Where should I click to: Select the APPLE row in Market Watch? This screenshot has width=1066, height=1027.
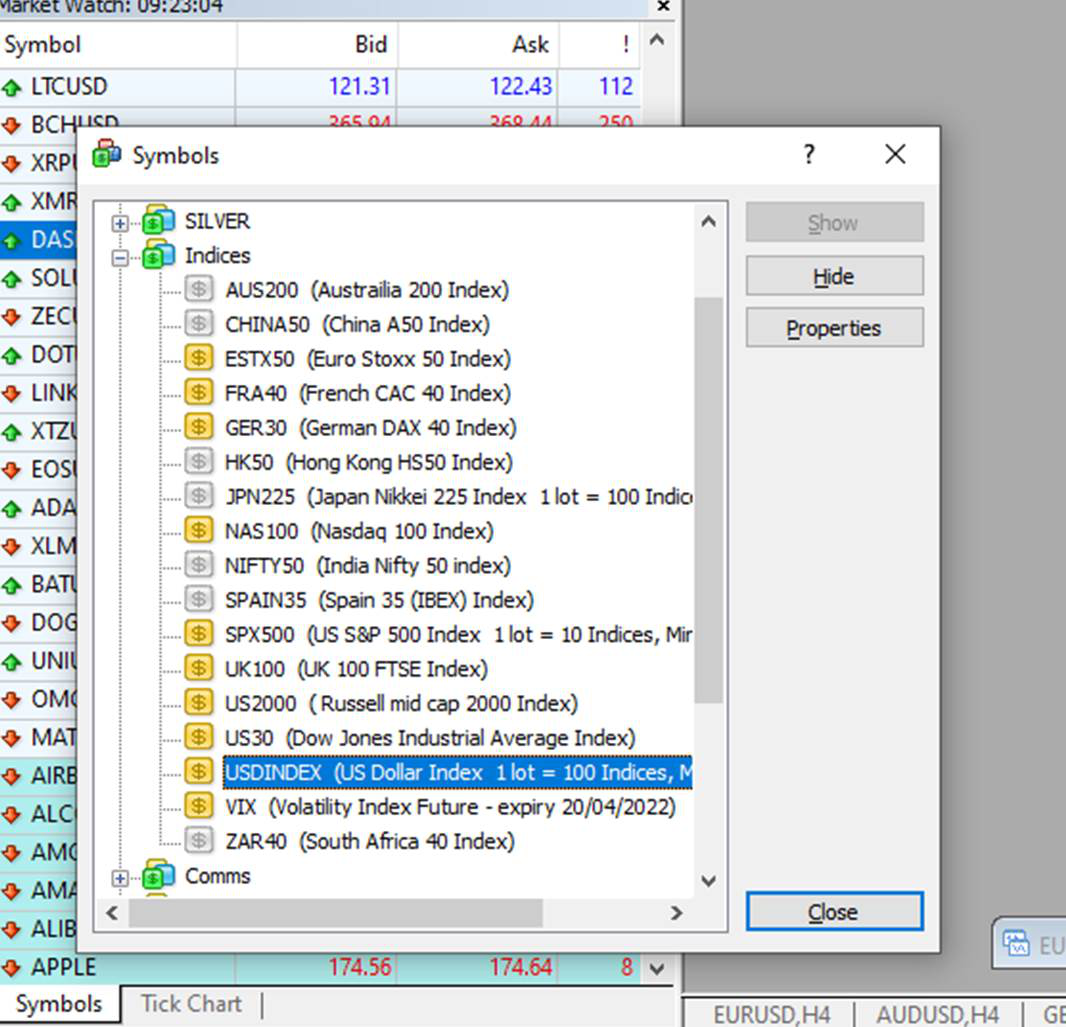320,967
